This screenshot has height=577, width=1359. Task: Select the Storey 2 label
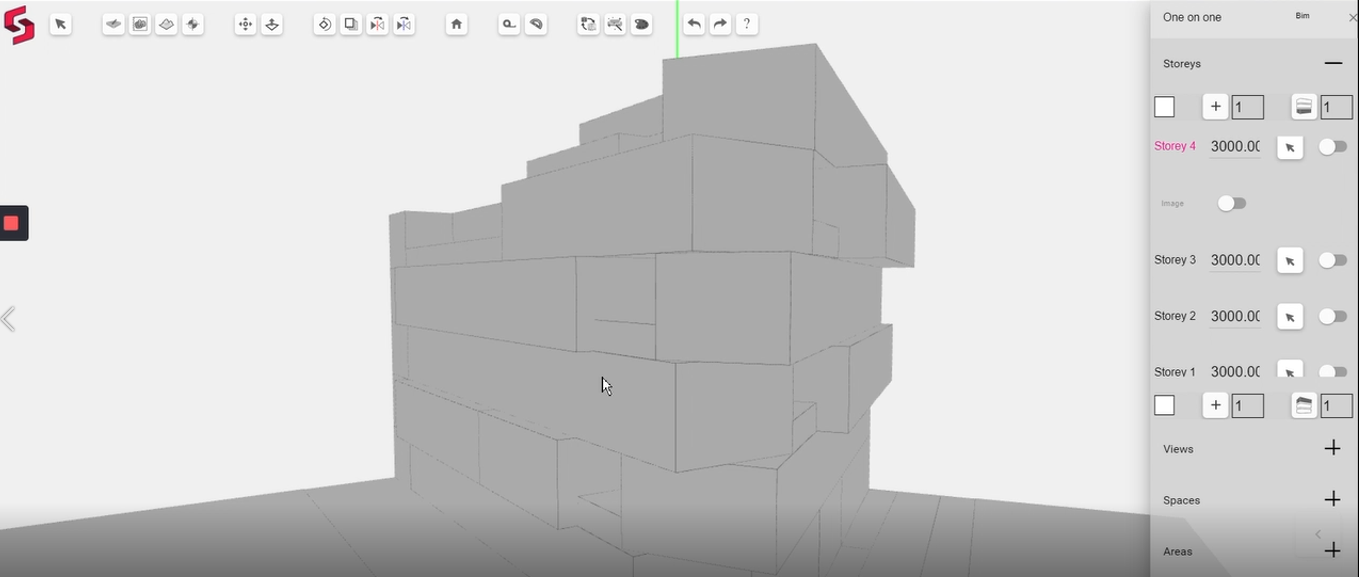(x=1175, y=316)
